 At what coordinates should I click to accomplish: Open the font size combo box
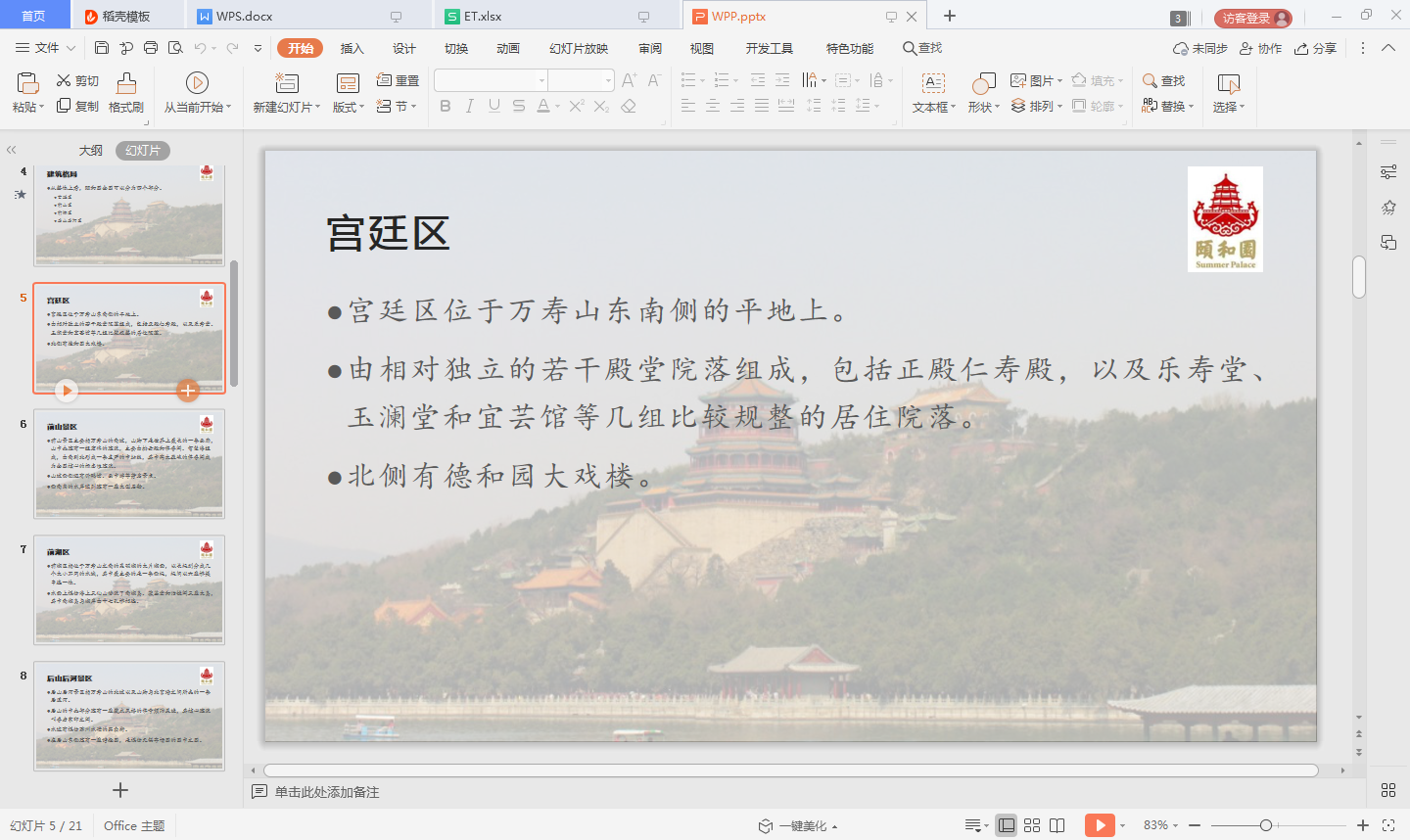tap(581, 80)
